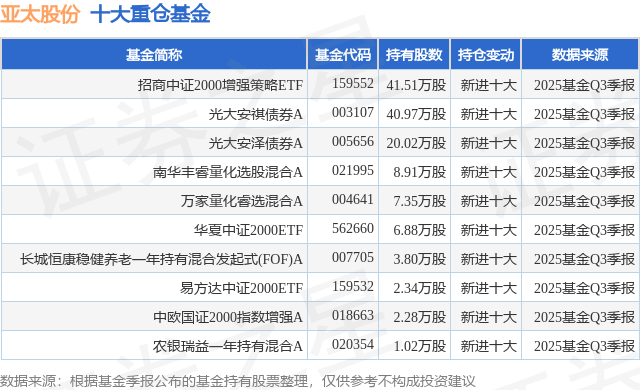This screenshot has width=640, height=390.
Task: Select fund name 农银瑞益一年持有混合A
Action: [x=228, y=346]
